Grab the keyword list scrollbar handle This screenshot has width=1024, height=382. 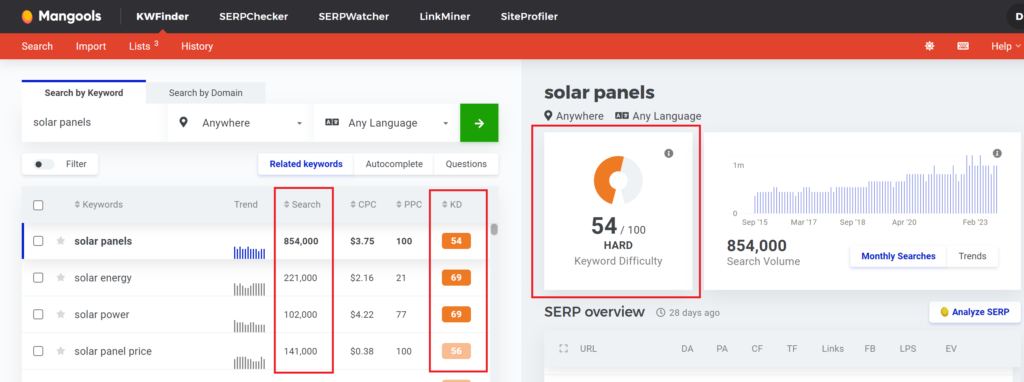point(494,229)
